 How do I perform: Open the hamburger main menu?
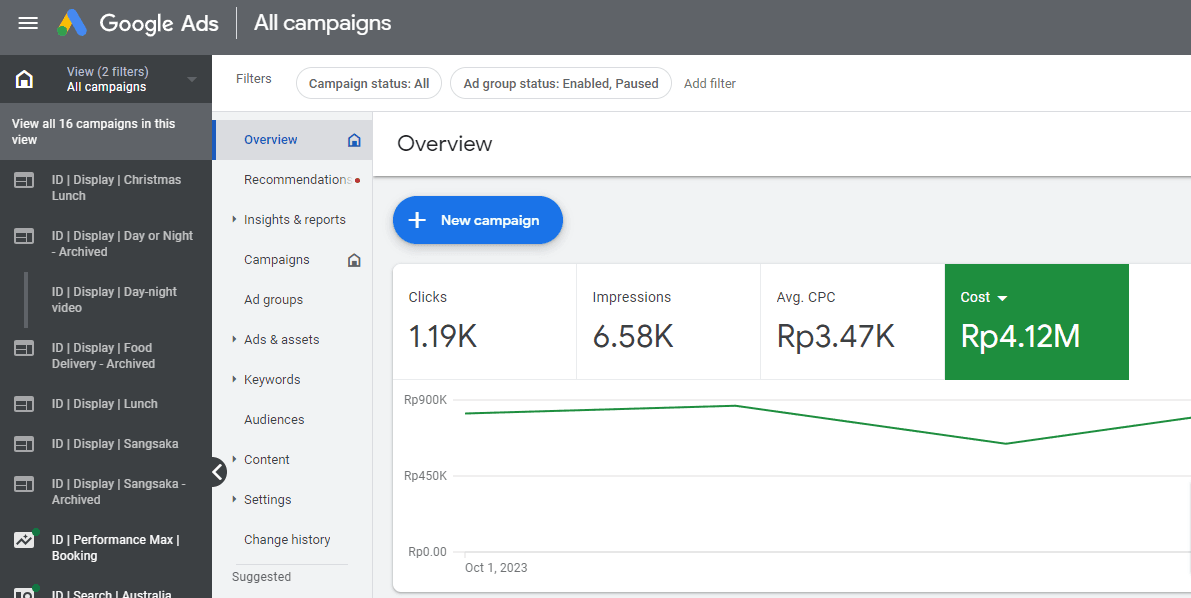28,23
